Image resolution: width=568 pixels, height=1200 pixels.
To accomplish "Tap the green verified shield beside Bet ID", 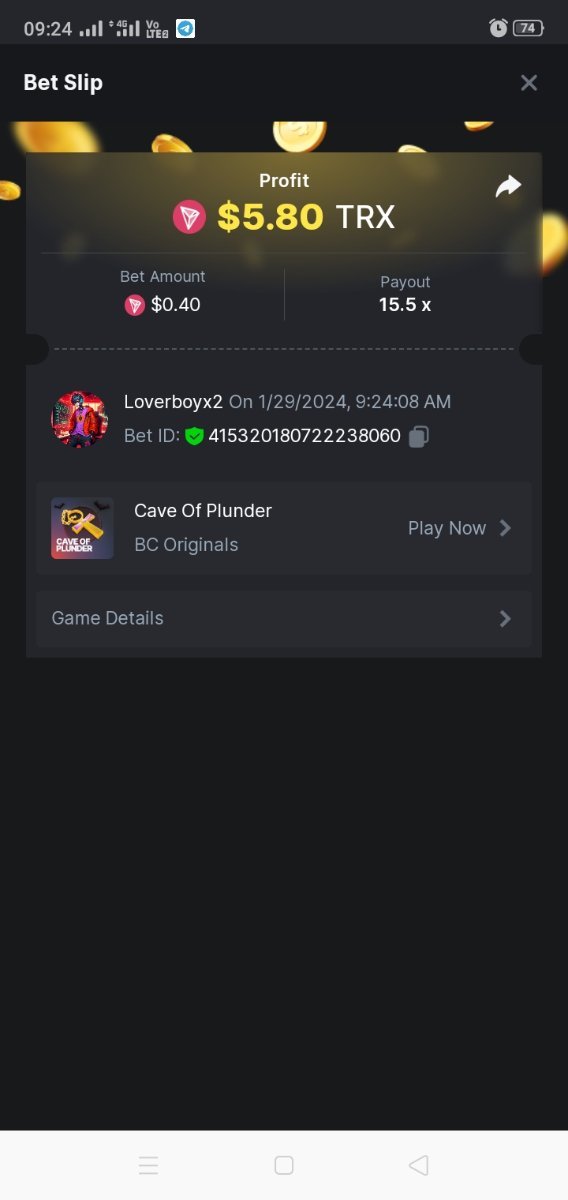I will (194, 436).
